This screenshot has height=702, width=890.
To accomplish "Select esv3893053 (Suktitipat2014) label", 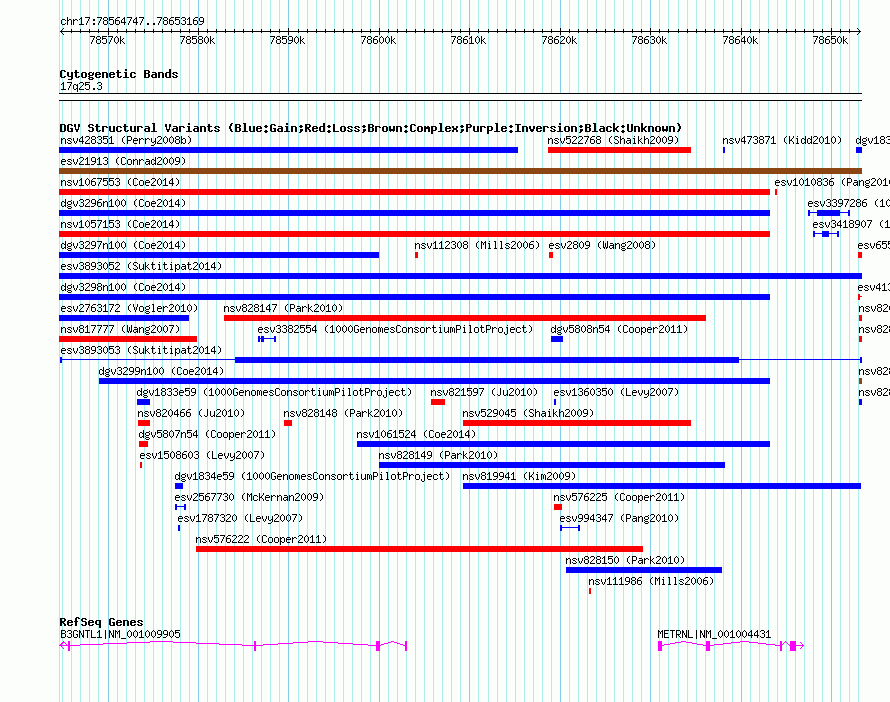I will point(141,350).
